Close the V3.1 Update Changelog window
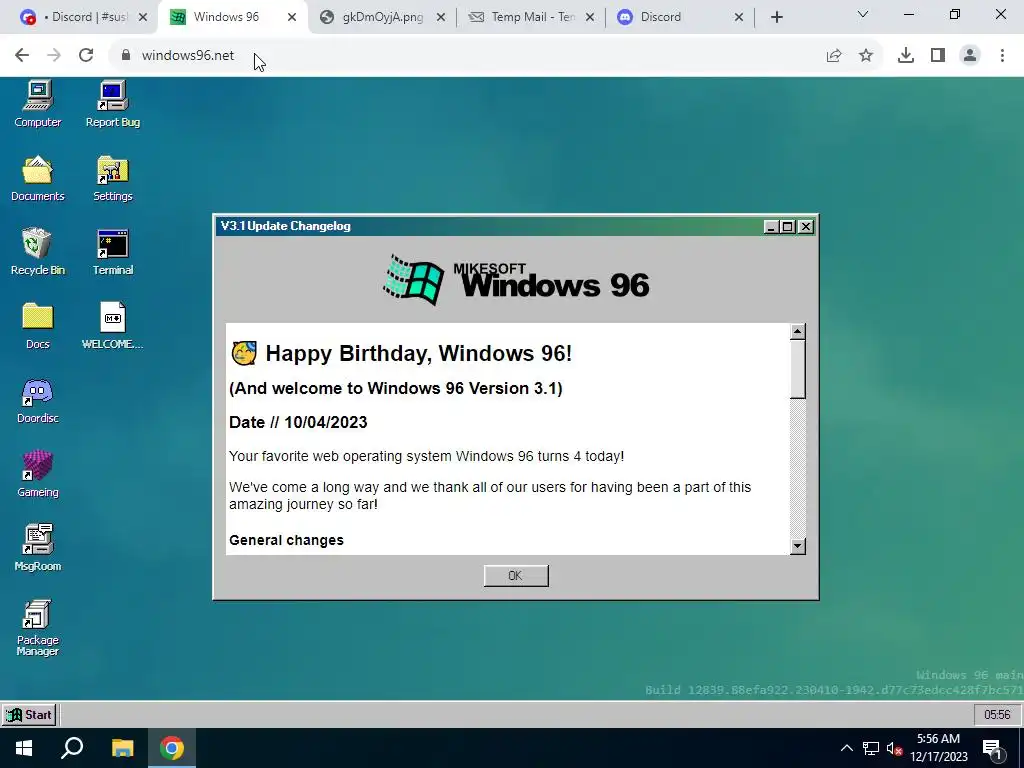Image resolution: width=1024 pixels, height=768 pixels. [806, 227]
